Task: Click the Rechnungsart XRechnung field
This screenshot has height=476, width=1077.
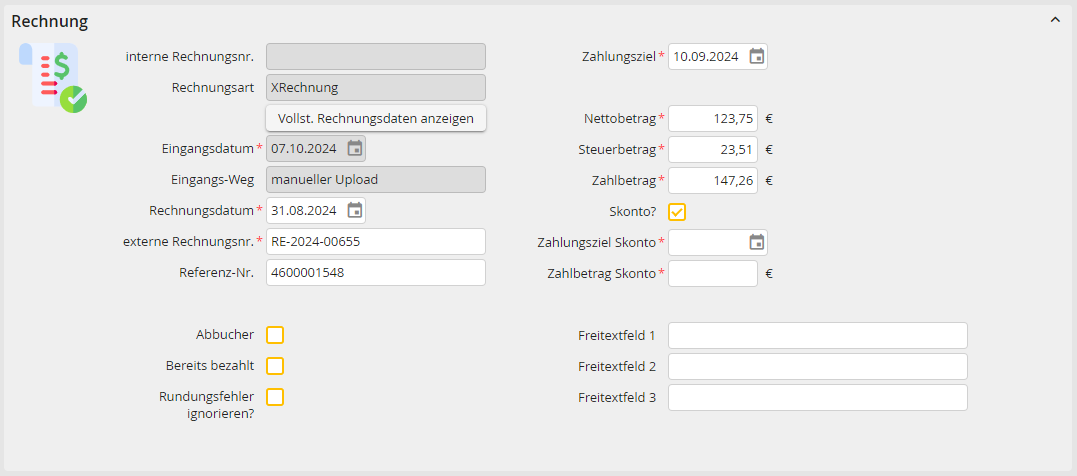Action: click(376, 87)
